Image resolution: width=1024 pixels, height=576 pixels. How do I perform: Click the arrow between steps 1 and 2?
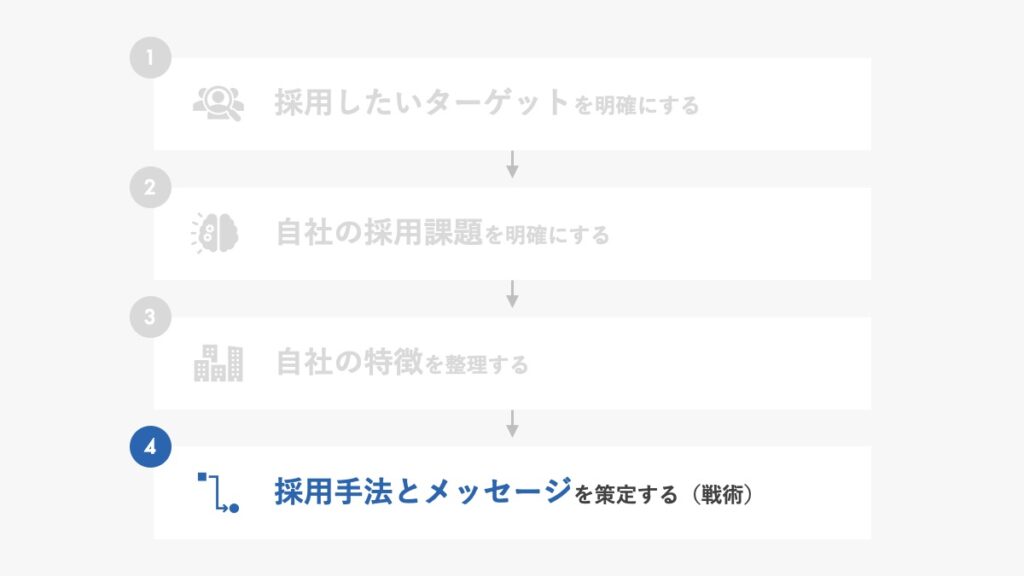pyautogui.click(x=513, y=164)
